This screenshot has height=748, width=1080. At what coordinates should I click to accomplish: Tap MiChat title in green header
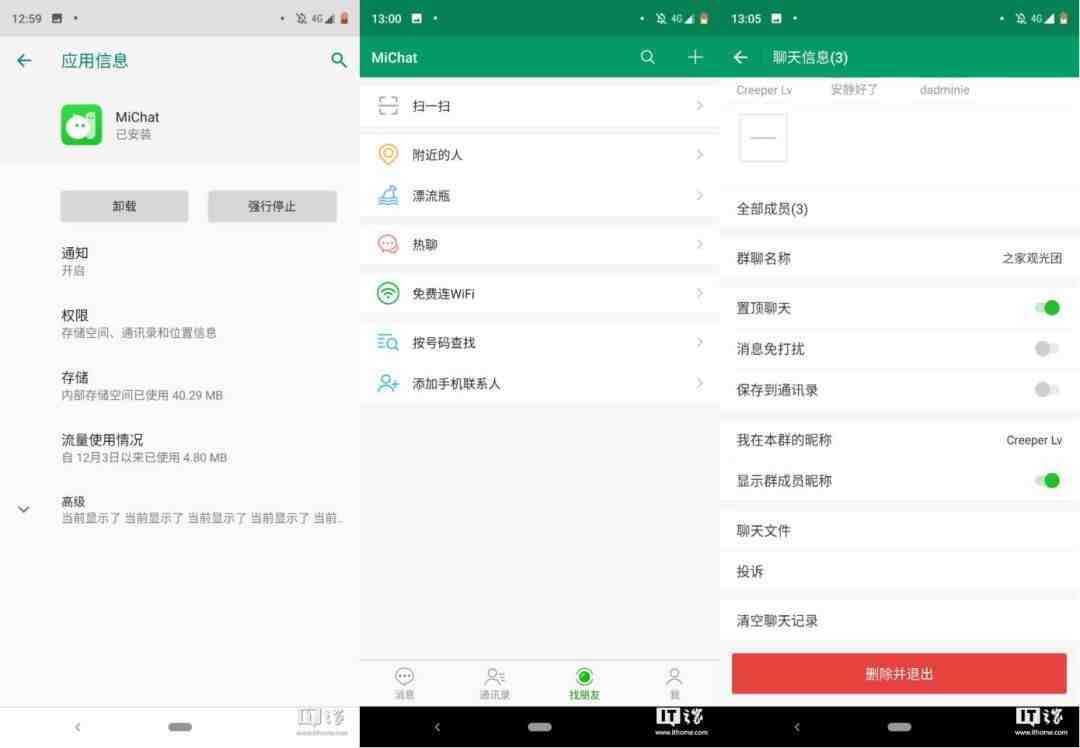(394, 58)
